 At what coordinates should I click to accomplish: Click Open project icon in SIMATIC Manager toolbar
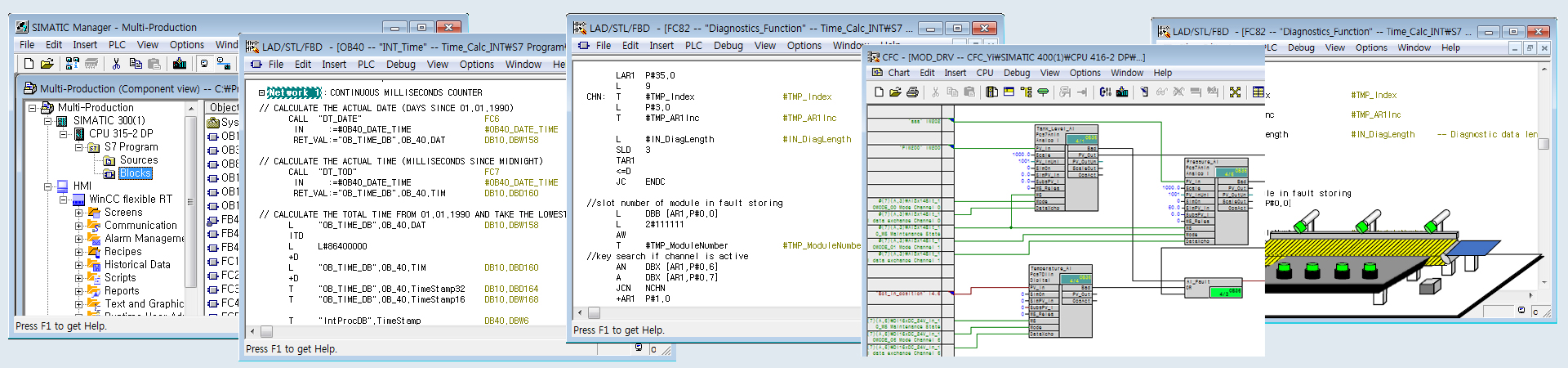47,63
